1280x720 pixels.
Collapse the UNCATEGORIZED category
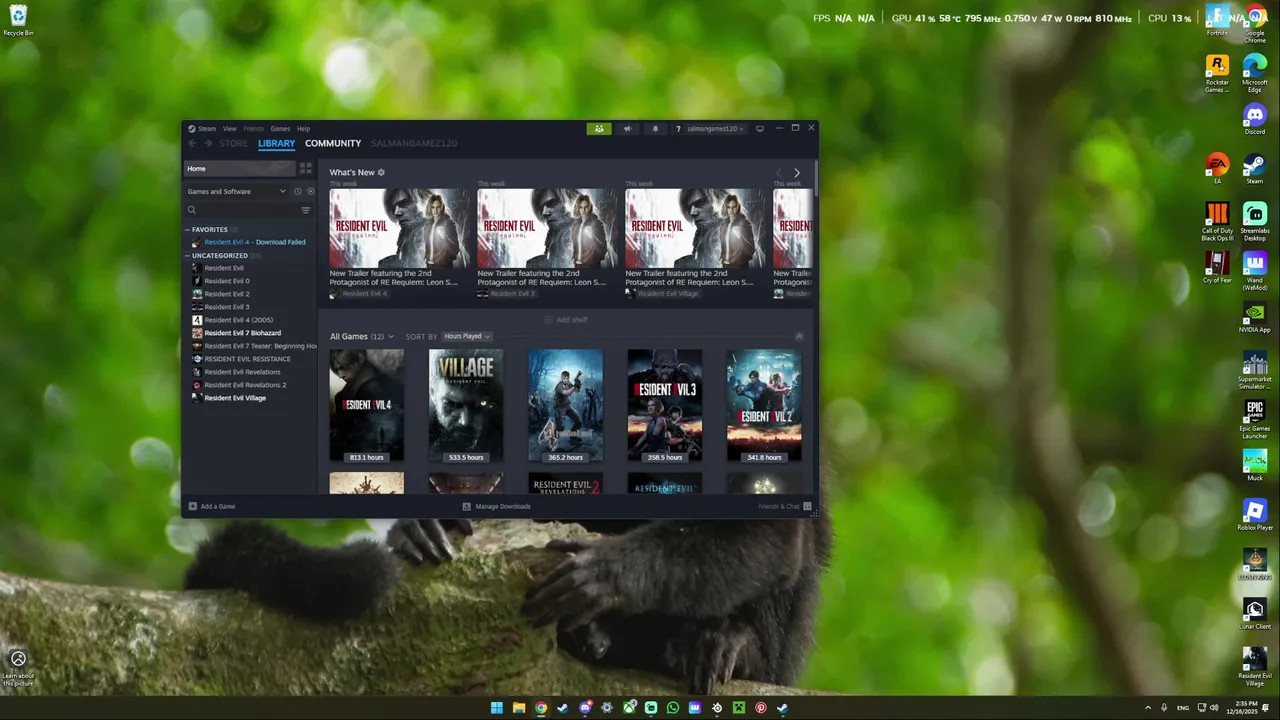click(x=187, y=256)
